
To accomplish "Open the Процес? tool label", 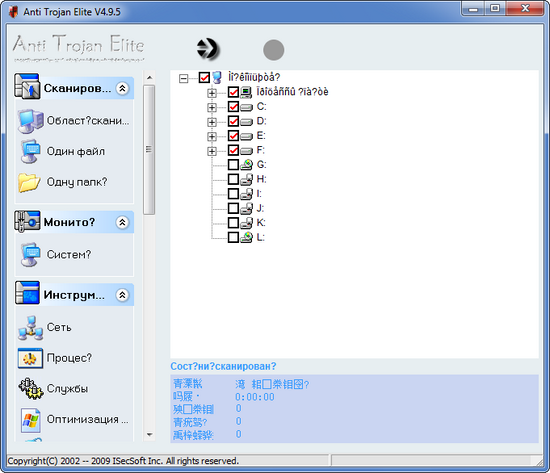I will click(x=69, y=358).
